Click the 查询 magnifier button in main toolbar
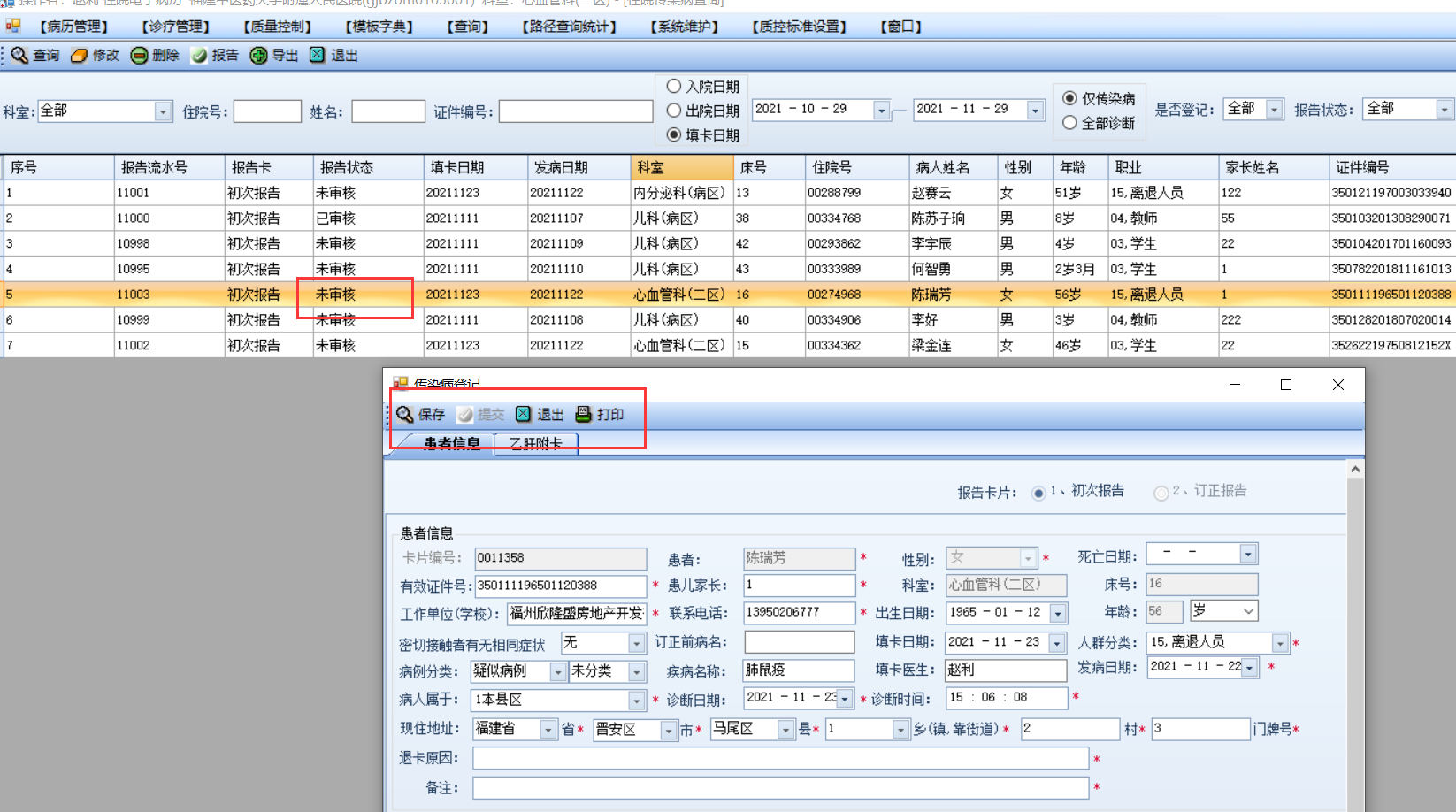This screenshot has width=1456, height=812. [35, 56]
